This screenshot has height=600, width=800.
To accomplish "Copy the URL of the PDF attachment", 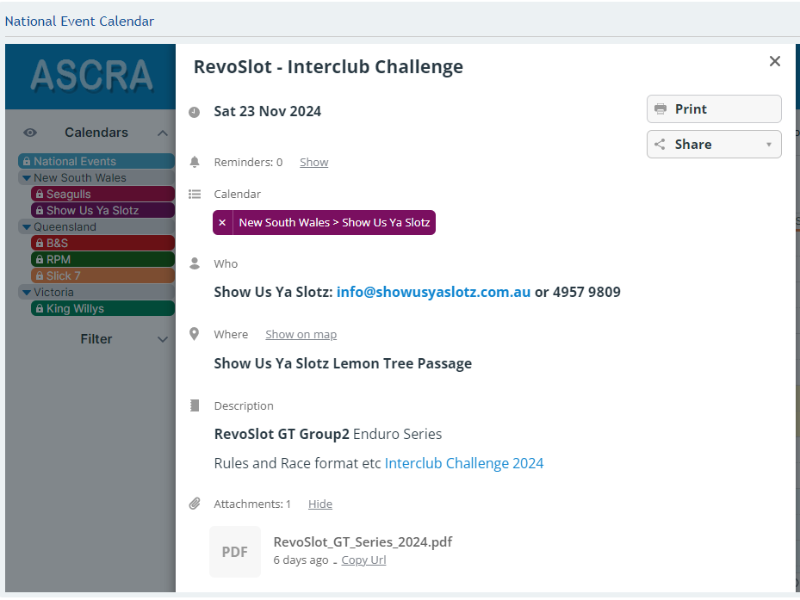I will pos(363,560).
